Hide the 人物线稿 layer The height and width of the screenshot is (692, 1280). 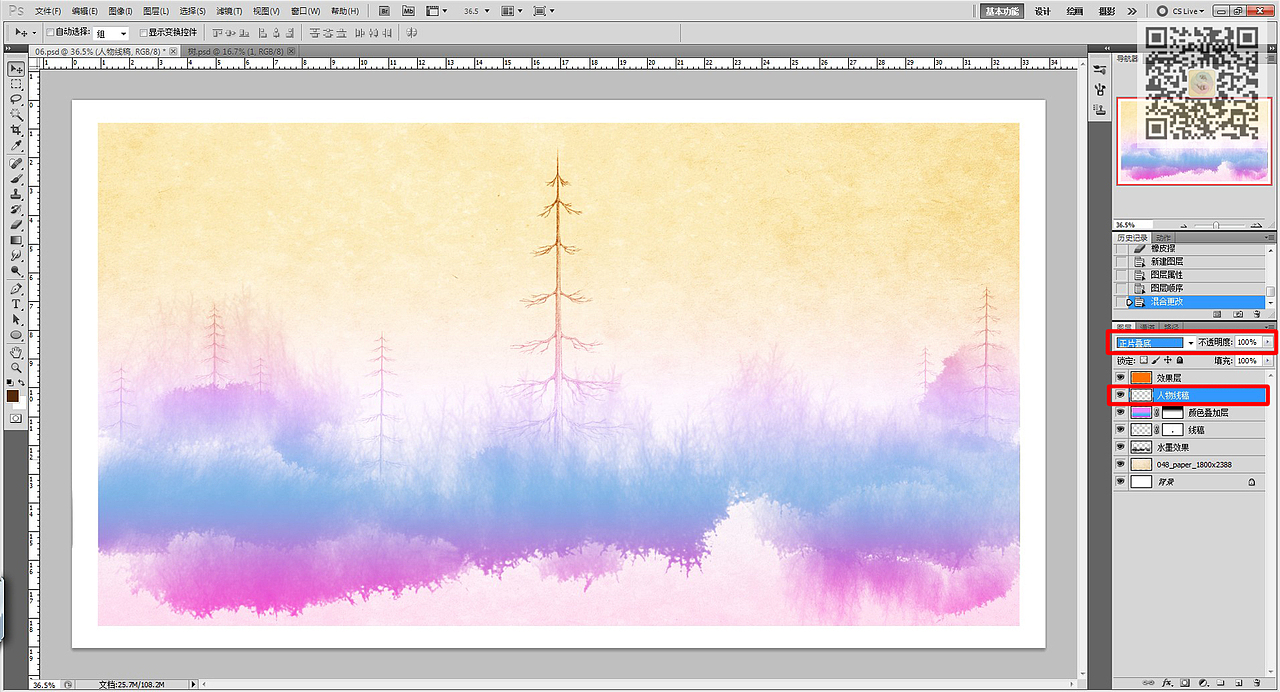click(x=1120, y=395)
